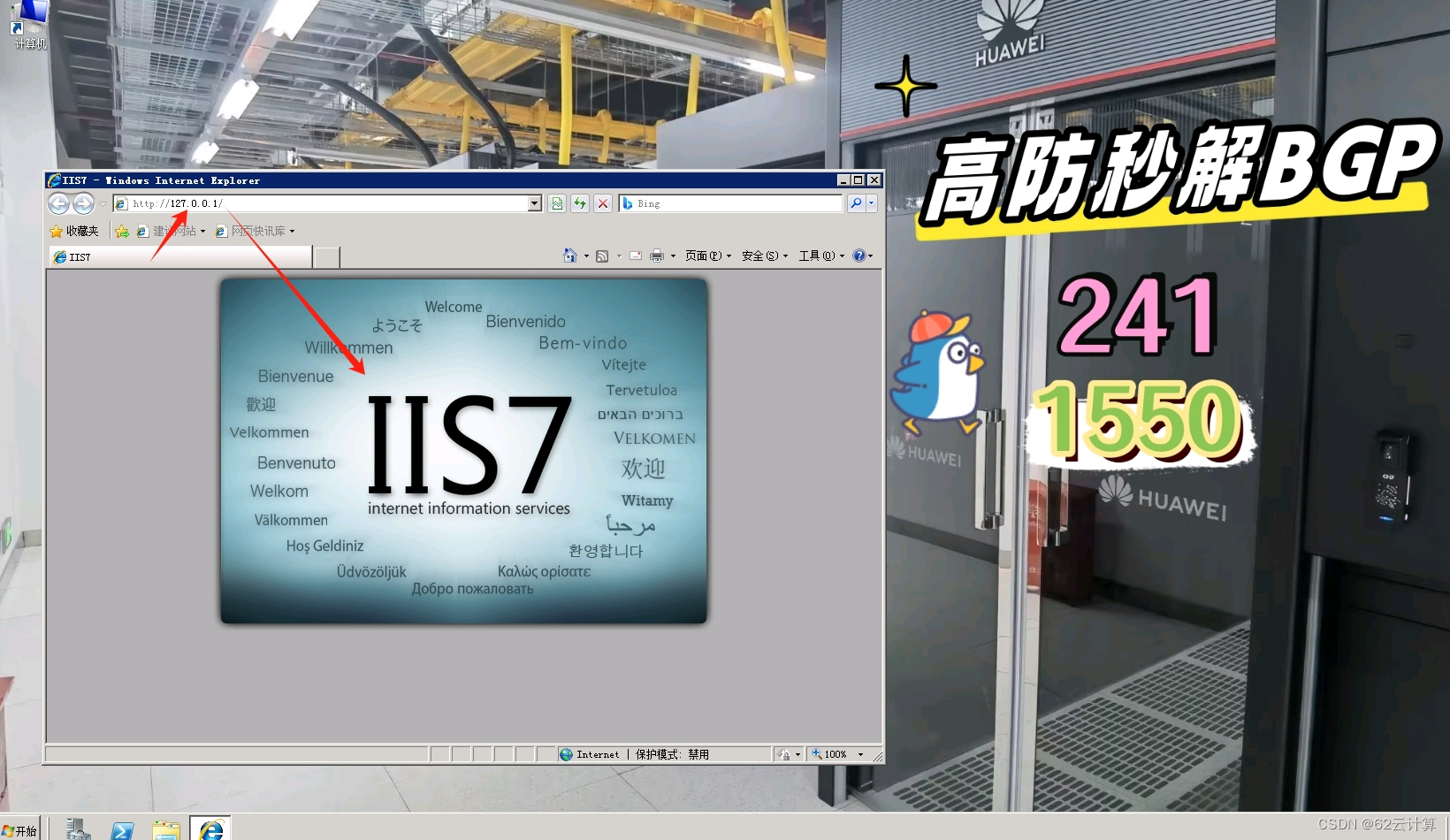Viewport: 1450px width, 840px height.
Task: Select the Home icon on the command bar
Action: point(569,256)
